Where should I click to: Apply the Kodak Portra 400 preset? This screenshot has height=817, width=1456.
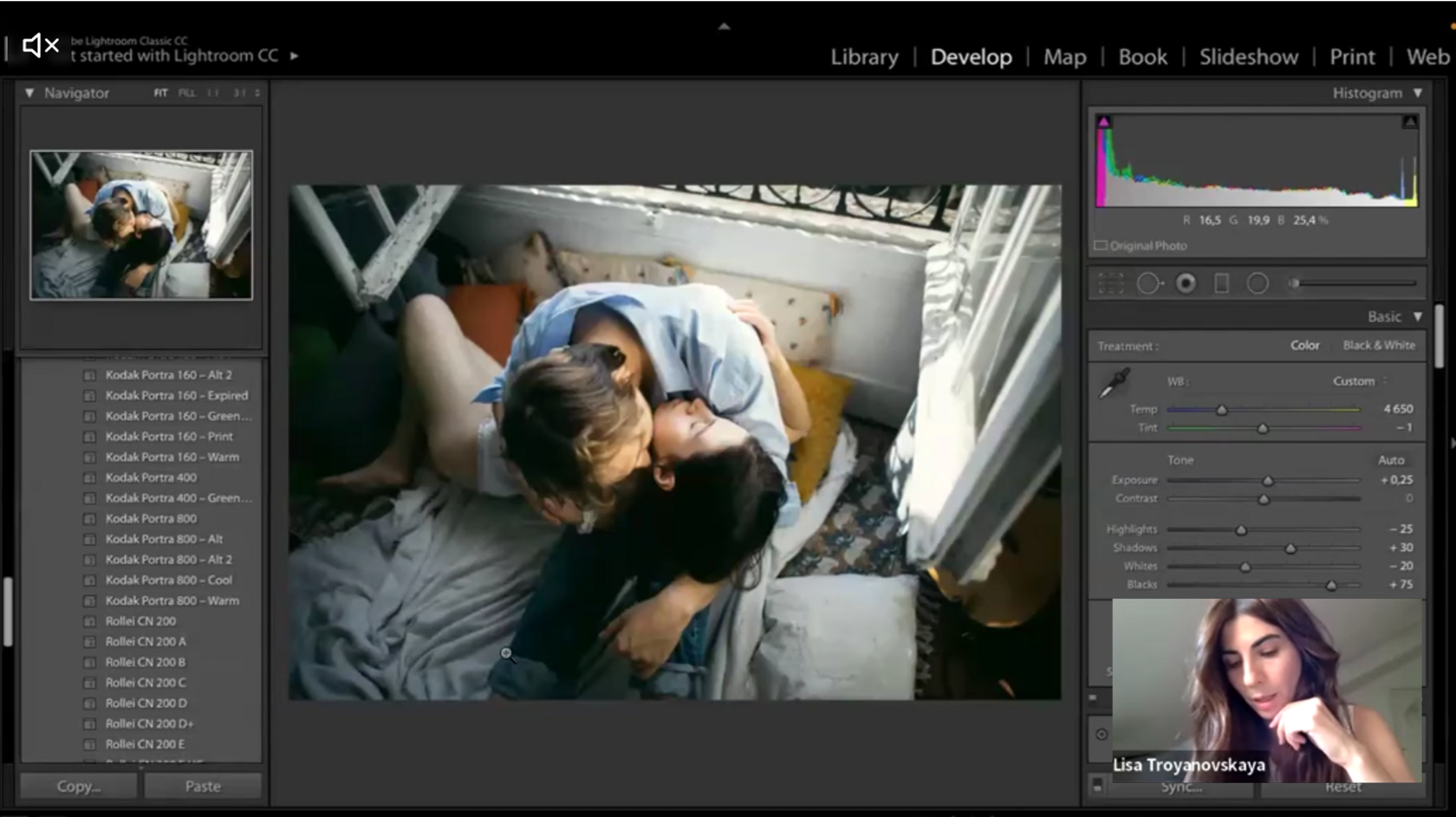click(x=151, y=477)
